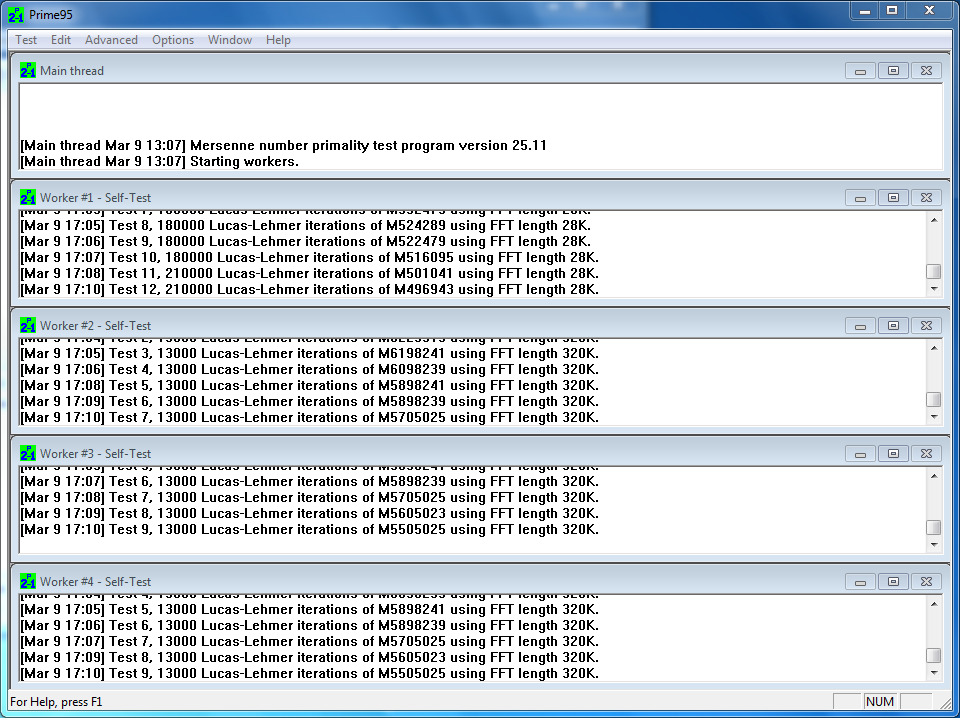Click Worker #2 Test 3 M6198241 line

[309, 353]
